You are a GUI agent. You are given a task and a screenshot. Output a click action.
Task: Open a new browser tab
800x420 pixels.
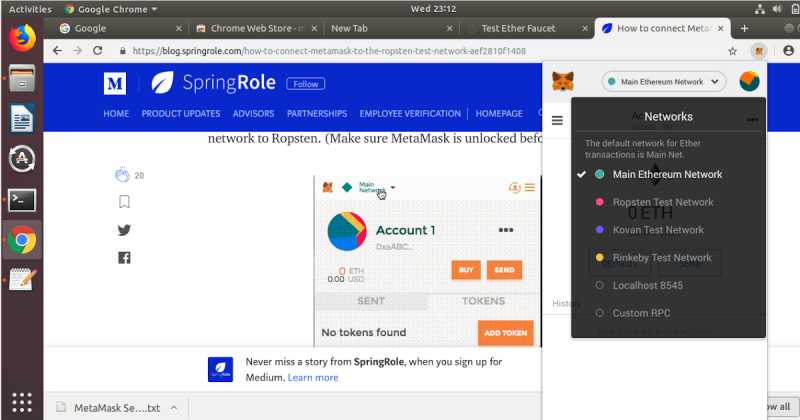pyautogui.click(x=744, y=29)
